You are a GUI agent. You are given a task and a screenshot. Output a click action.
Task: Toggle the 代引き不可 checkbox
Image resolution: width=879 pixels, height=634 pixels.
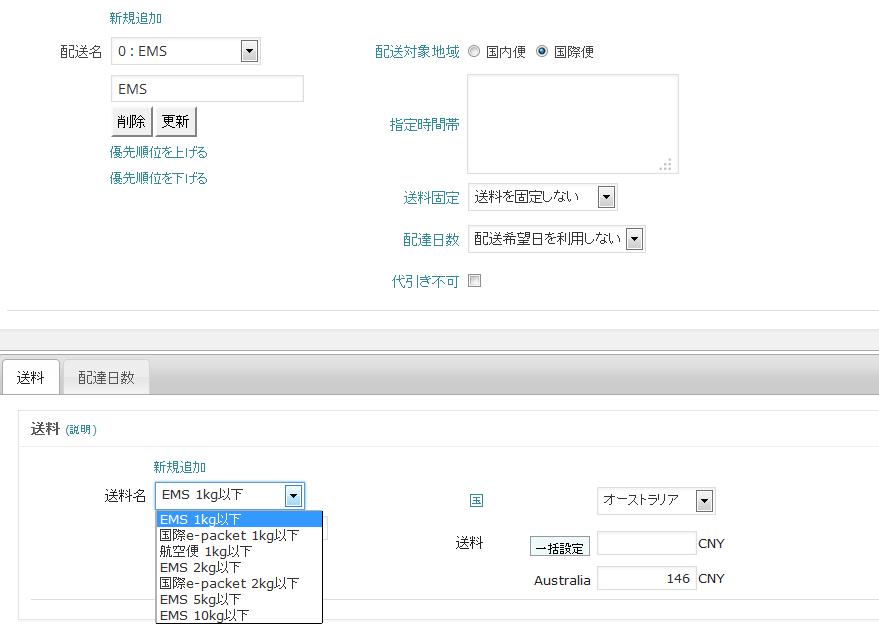tap(474, 281)
